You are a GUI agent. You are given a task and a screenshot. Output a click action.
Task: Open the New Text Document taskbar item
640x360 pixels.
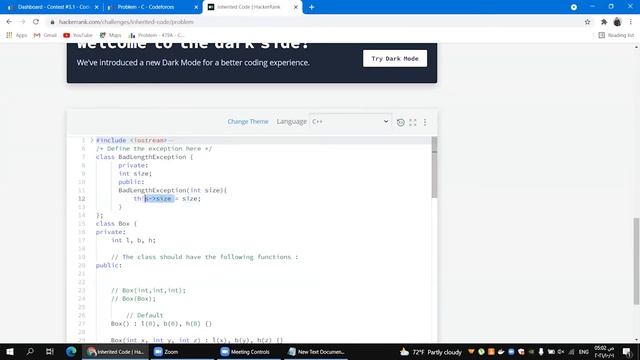(317, 351)
